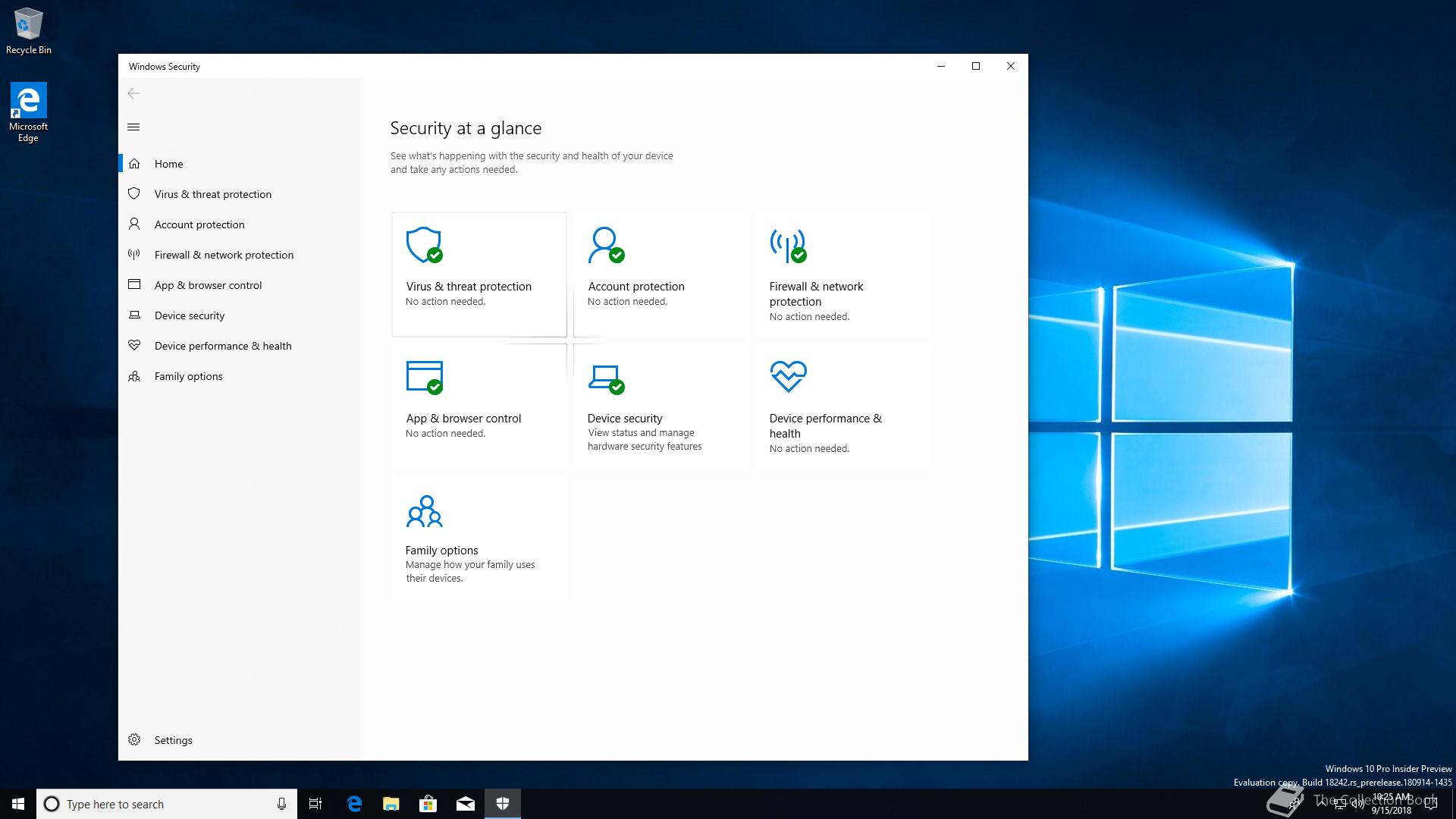
Task: Select the Recycle Bin desktop icon
Action: coord(29,31)
